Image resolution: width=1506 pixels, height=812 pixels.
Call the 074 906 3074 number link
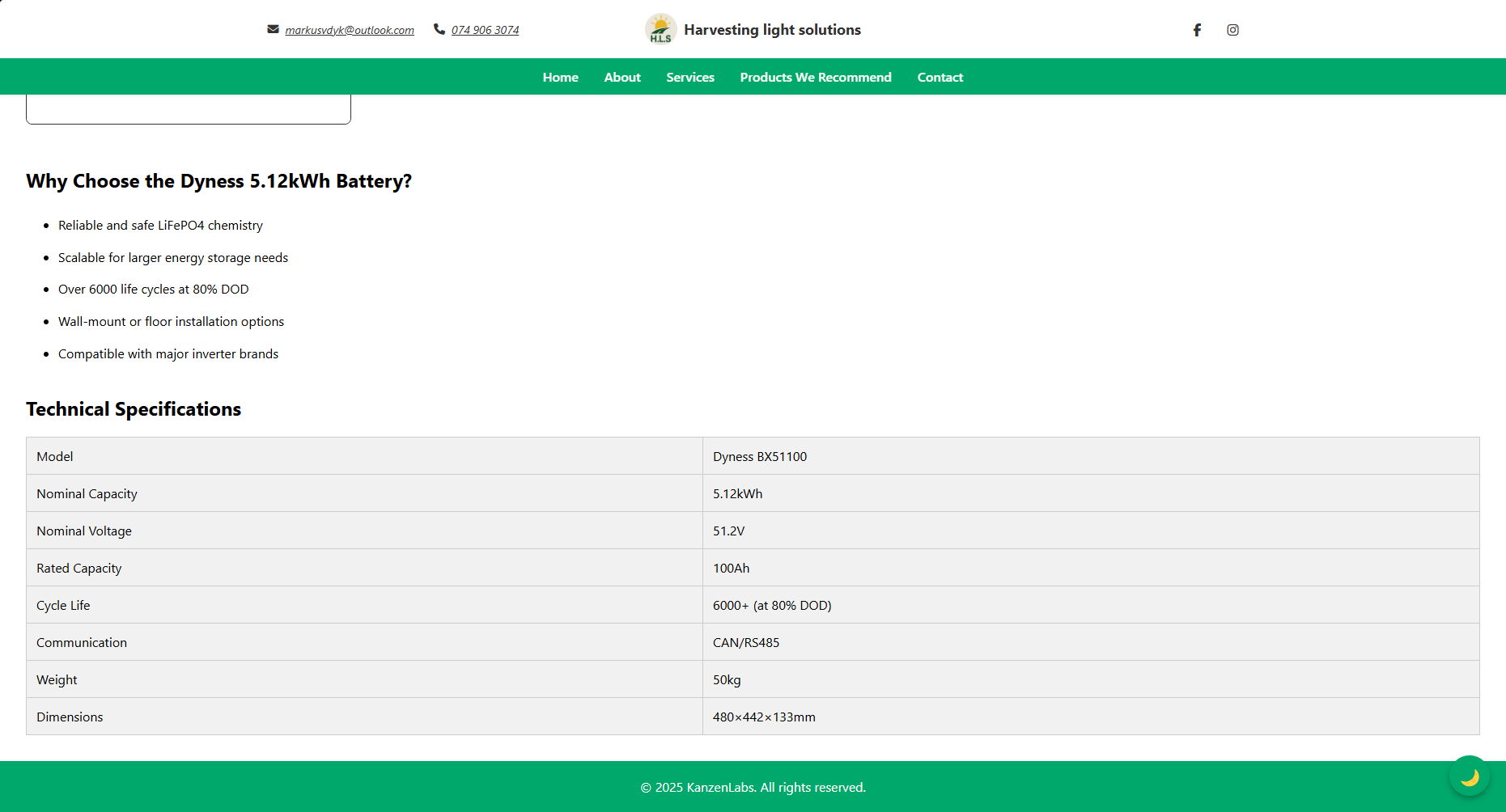point(486,30)
